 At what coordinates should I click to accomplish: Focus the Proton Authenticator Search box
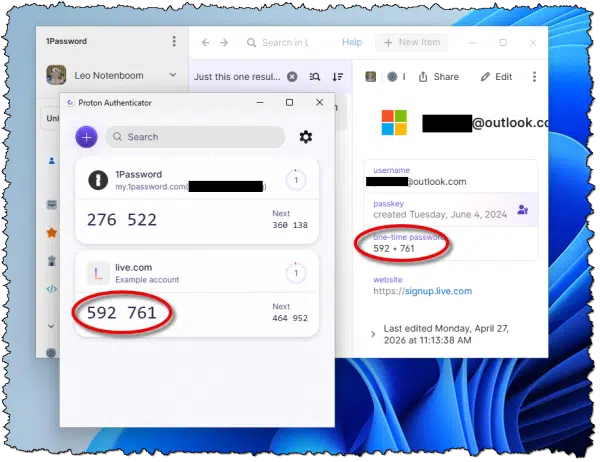pos(195,137)
